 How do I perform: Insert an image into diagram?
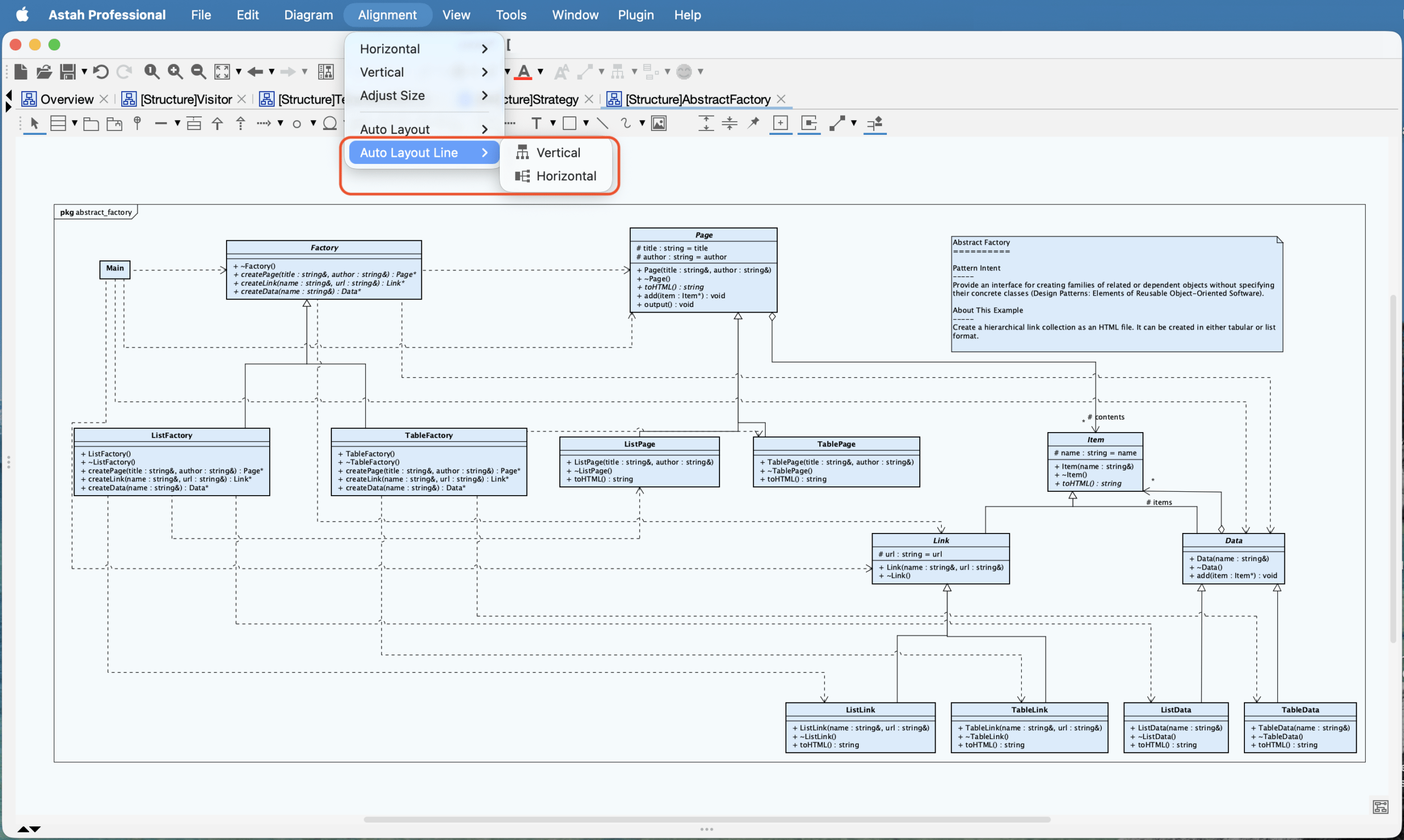(x=659, y=123)
